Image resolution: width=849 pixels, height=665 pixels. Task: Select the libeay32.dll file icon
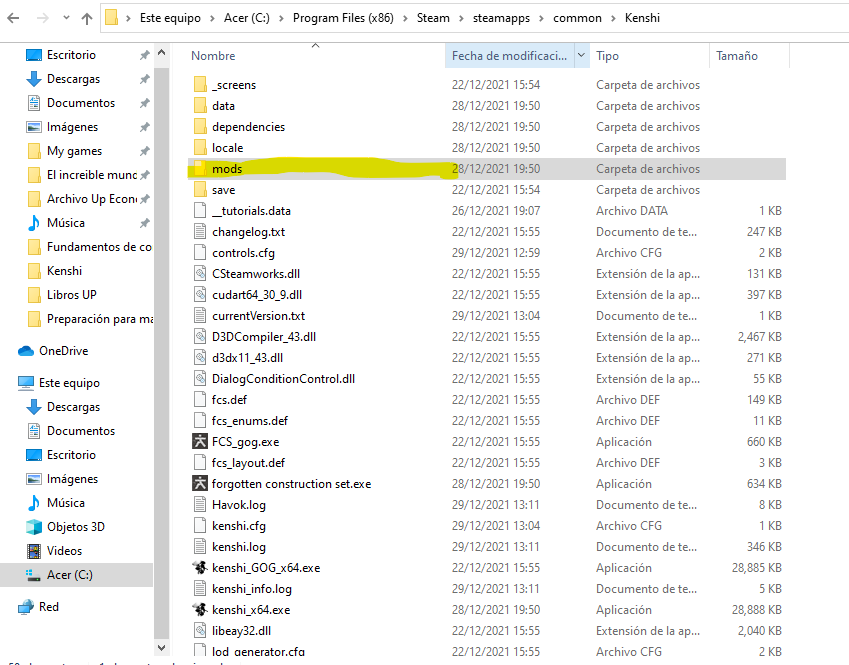pos(200,630)
